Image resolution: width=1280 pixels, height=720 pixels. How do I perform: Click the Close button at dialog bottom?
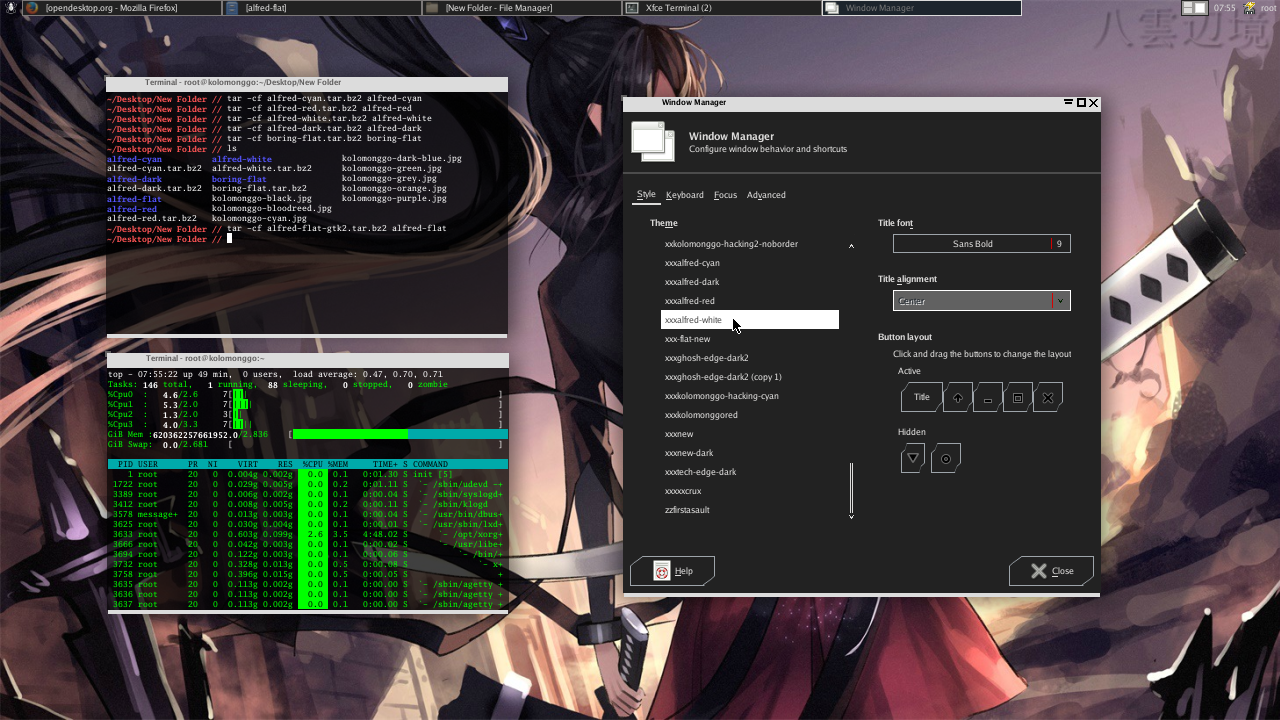1051,571
